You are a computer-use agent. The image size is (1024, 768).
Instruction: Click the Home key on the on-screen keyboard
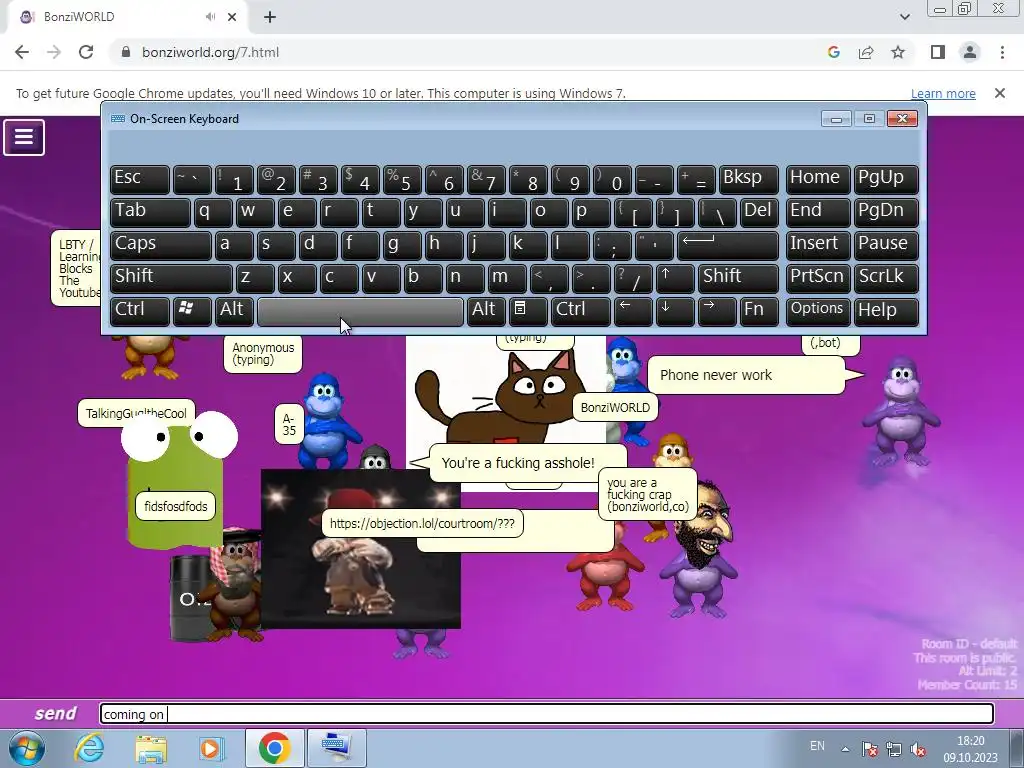pos(818,178)
